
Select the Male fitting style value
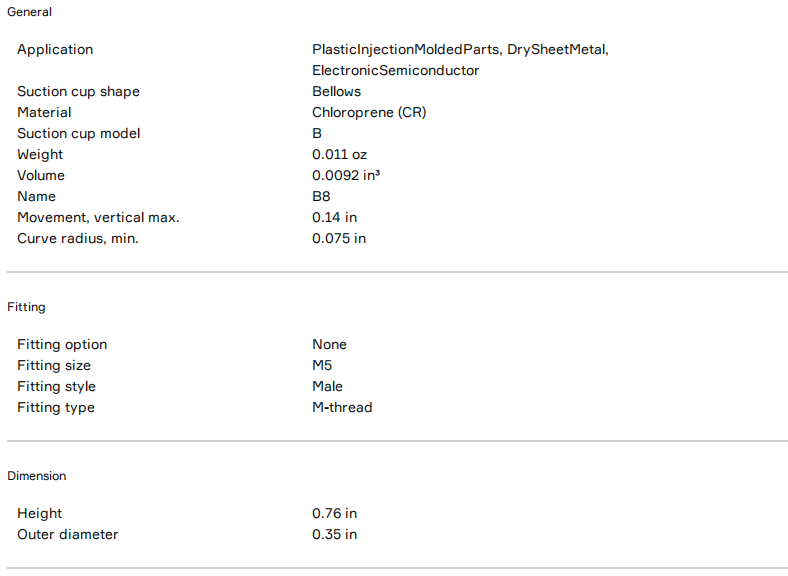pos(327,386)
